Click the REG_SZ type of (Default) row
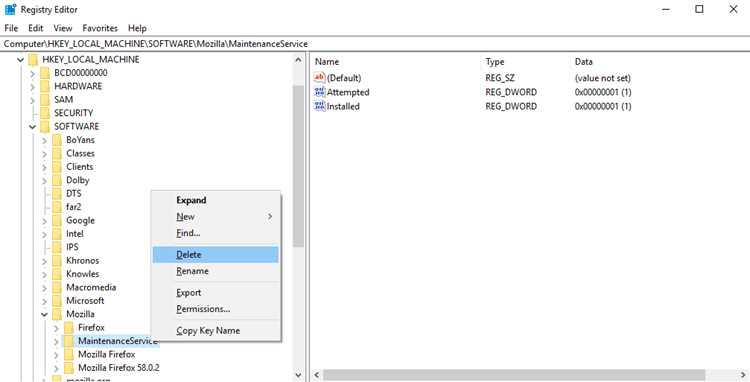This screenshot has height=382, width=750. 500,77
